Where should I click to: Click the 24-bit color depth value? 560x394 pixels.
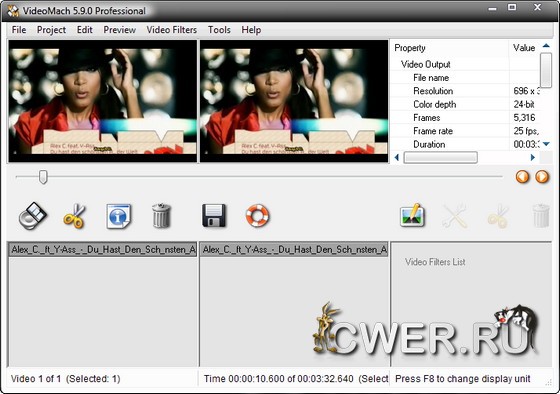[x=524, y=104]
